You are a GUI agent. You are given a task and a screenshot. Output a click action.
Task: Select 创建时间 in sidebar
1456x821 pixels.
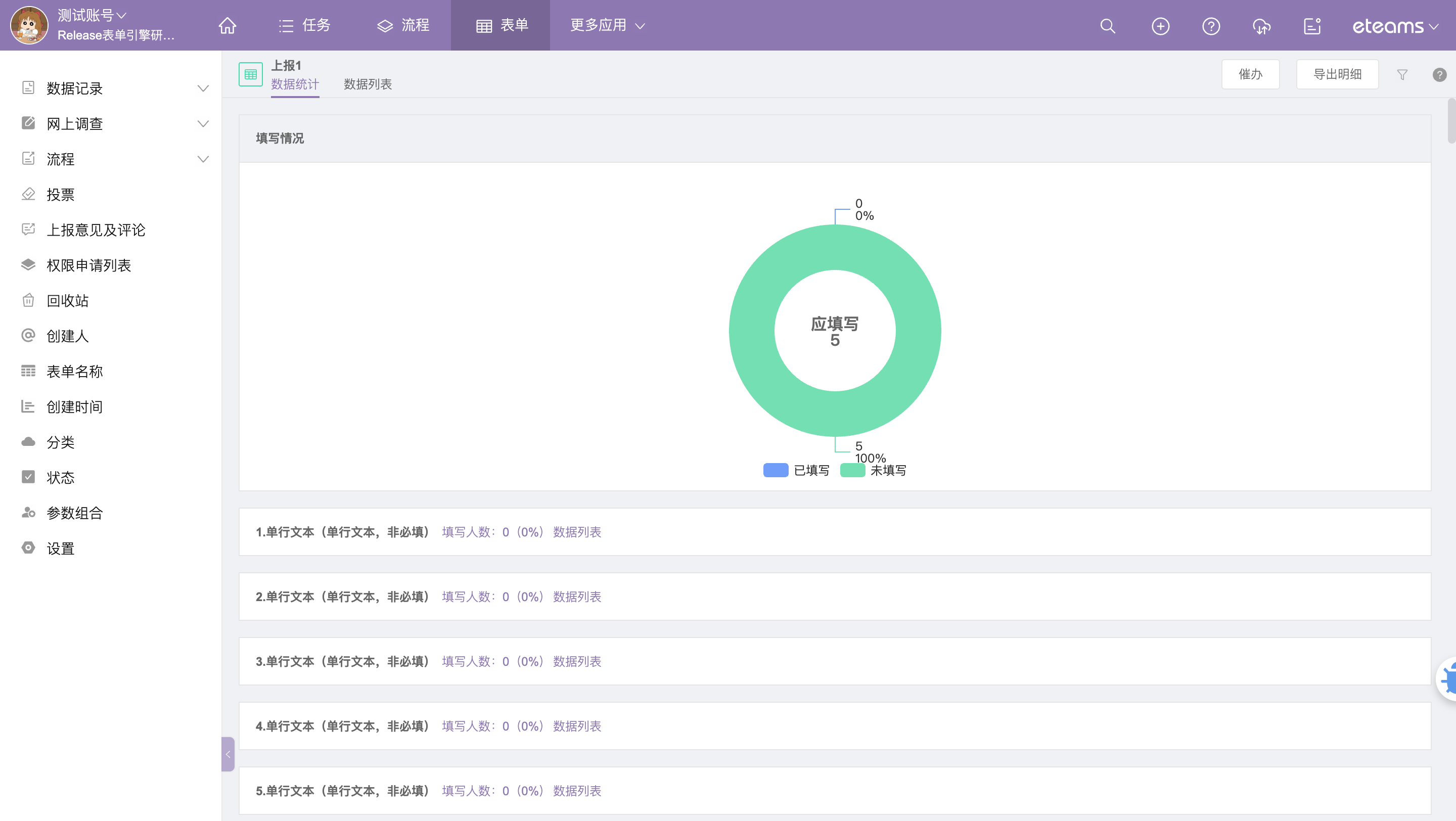click(x=75, y=407)
